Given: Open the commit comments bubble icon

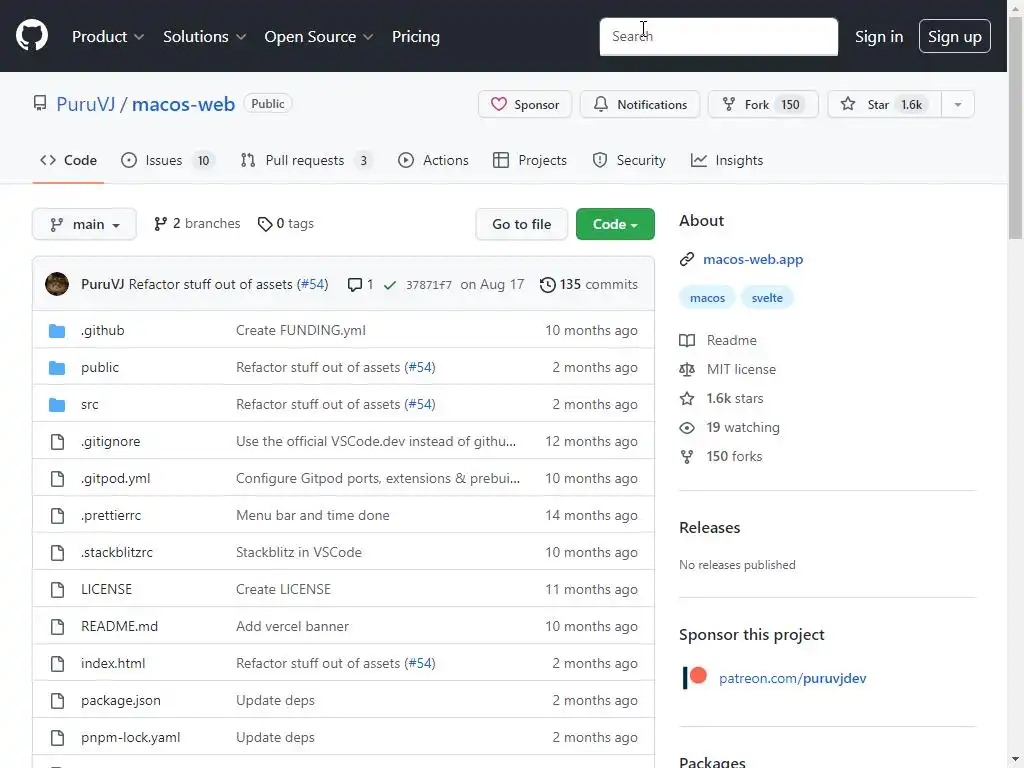Looking at the screenshot, I should [x=355, y=285].
